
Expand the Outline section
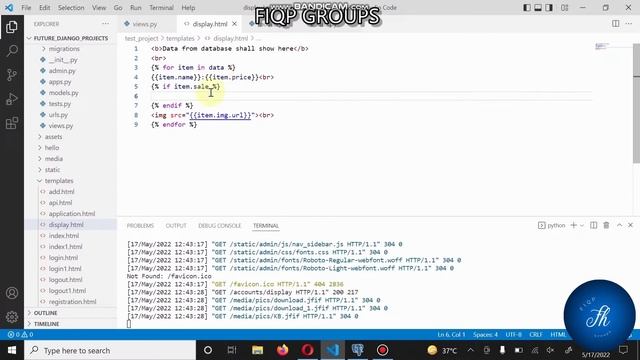pyautogui.click(x=45, y=313)
